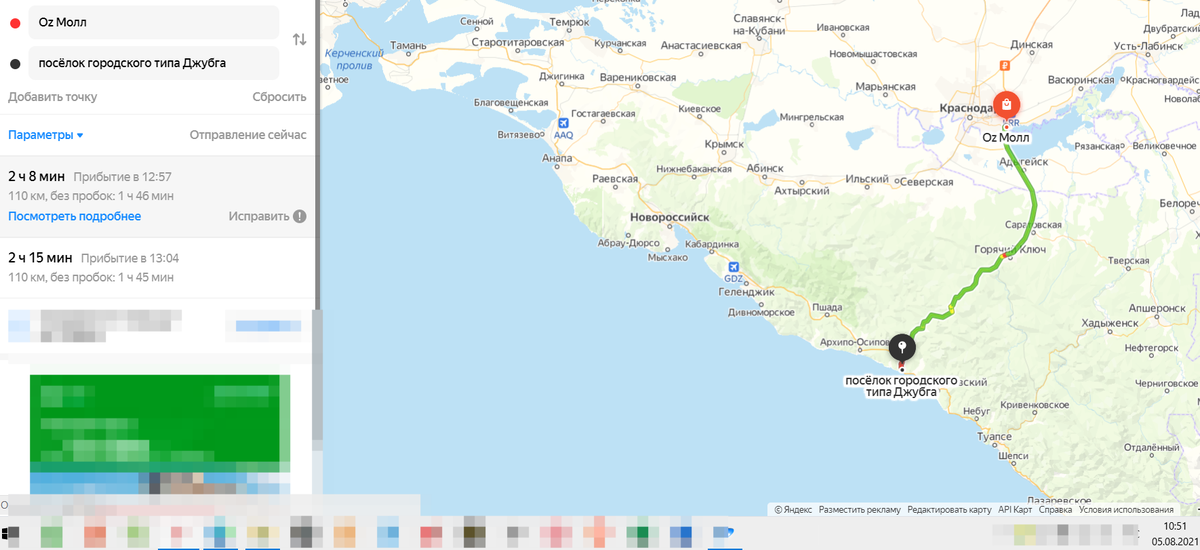Click the orange map icon above Краснодар
Image resolution: width=1200 pixels, height=550 pixels.
click(x=1003, y=66)
